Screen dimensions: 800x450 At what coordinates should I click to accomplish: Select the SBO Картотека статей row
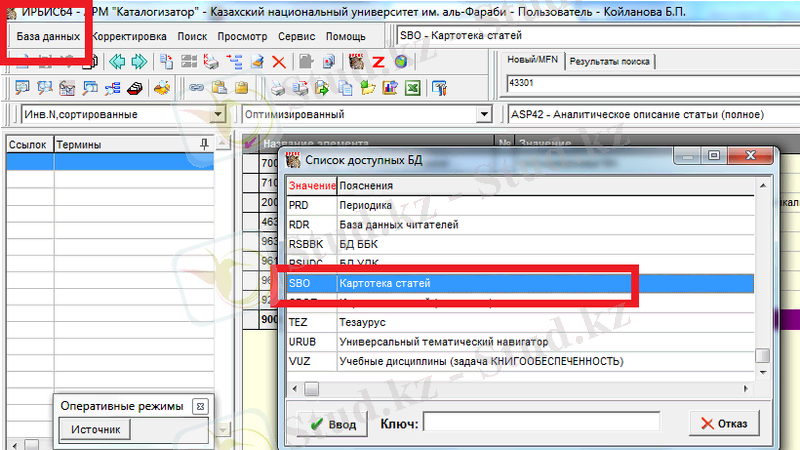point(520,283)
